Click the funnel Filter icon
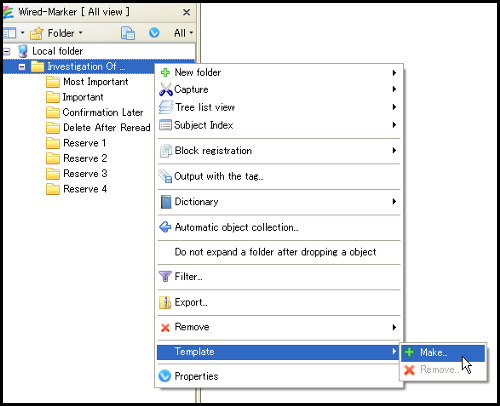This screenshot has height=406, width=500. click(165, 276)
